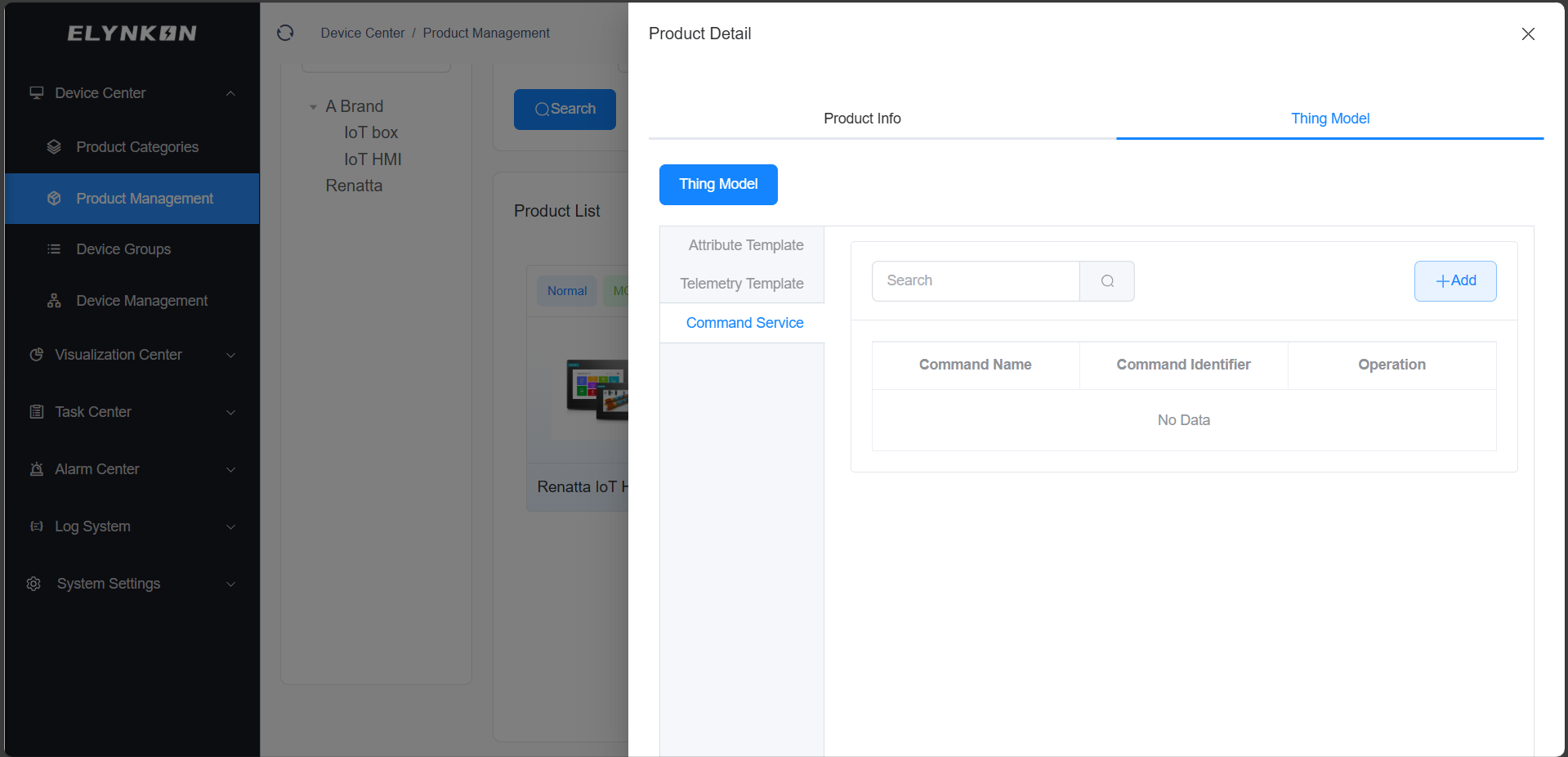Click the Renatta IoT product card title
1568x757 pixels.
583,487
